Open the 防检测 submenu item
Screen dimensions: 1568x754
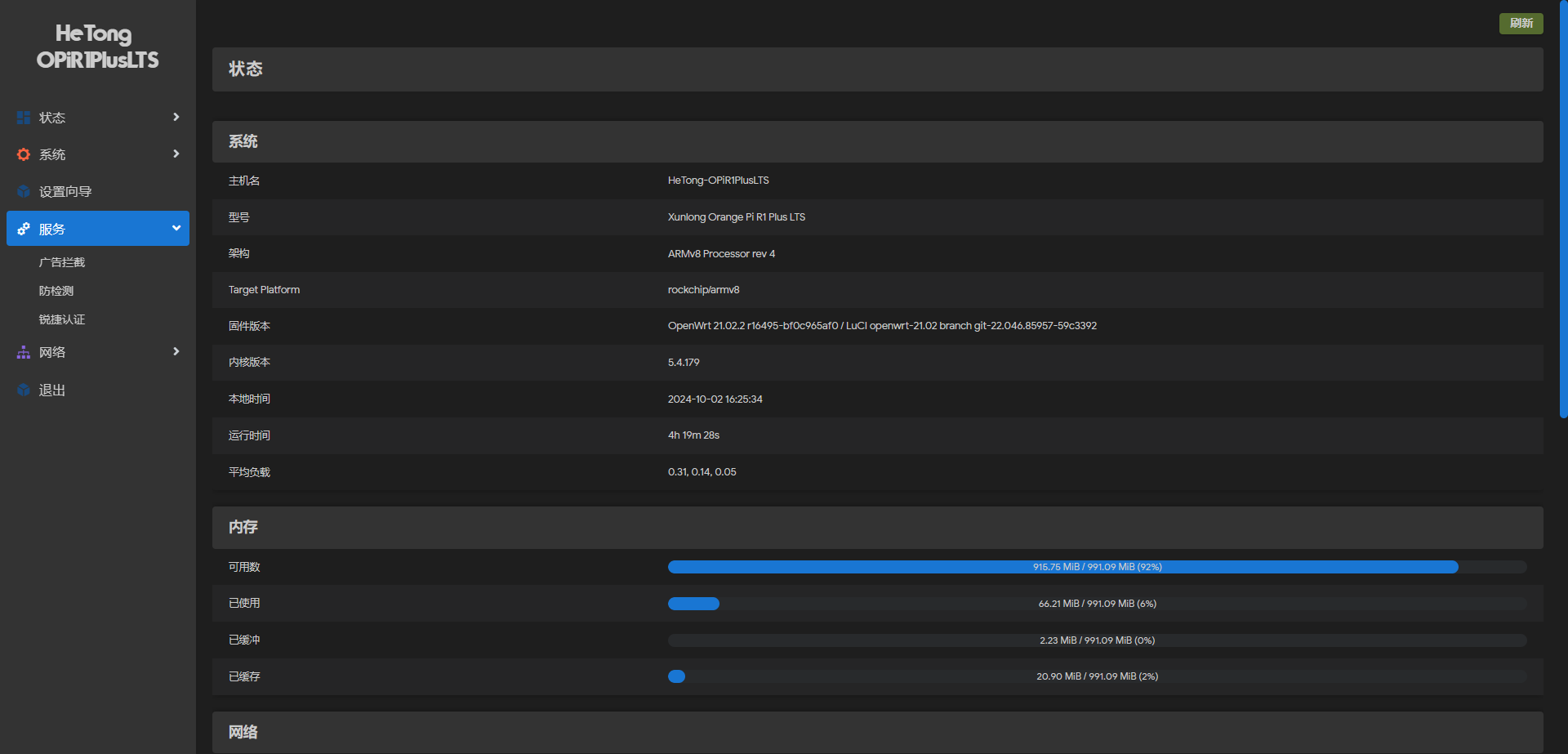point(56,291)
